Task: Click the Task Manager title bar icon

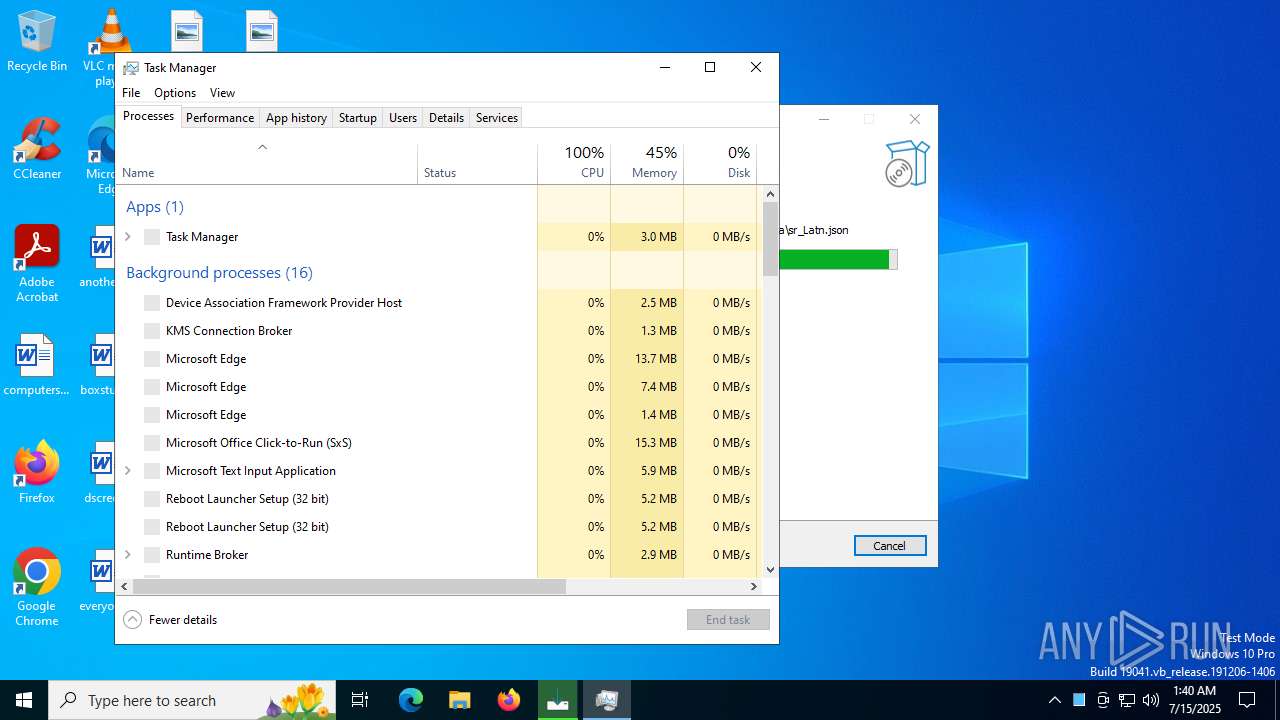Action: pos(131,68)
